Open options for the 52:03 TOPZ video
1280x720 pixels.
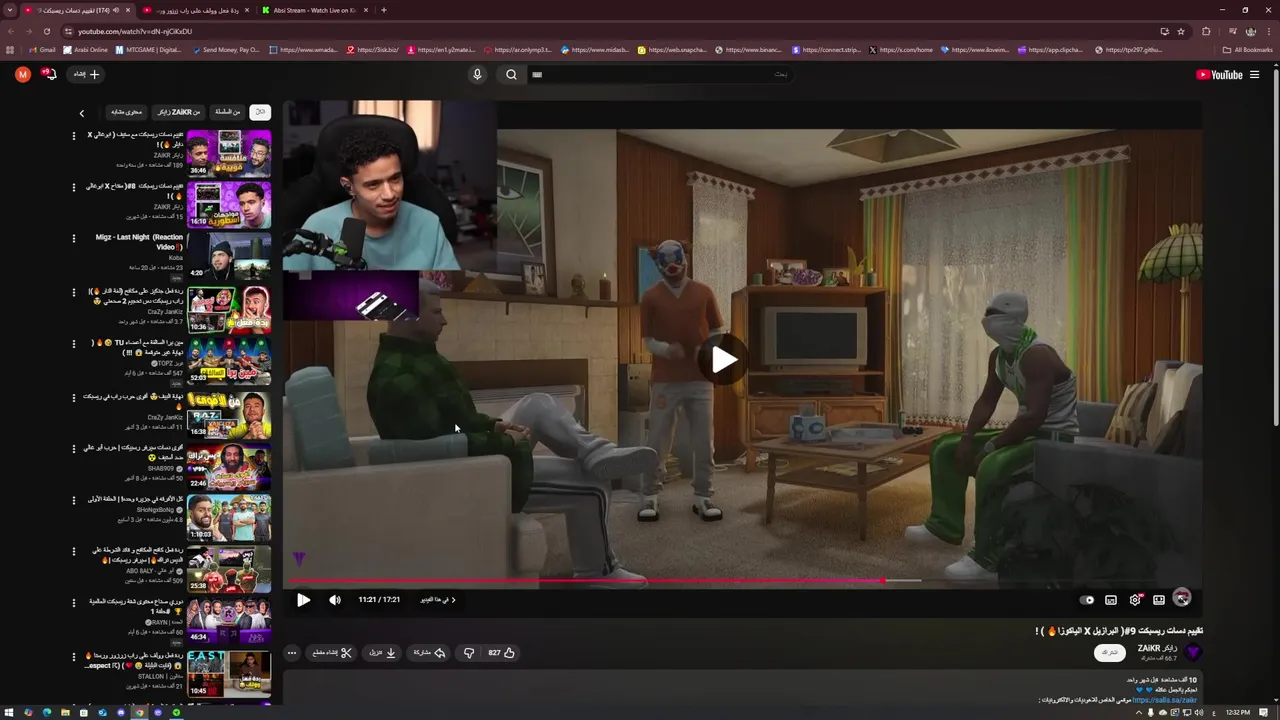click(73, 344)
